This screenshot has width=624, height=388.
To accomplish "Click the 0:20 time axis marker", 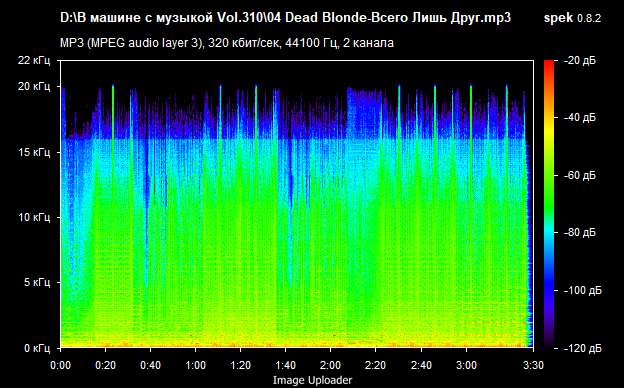I will 105,365.
